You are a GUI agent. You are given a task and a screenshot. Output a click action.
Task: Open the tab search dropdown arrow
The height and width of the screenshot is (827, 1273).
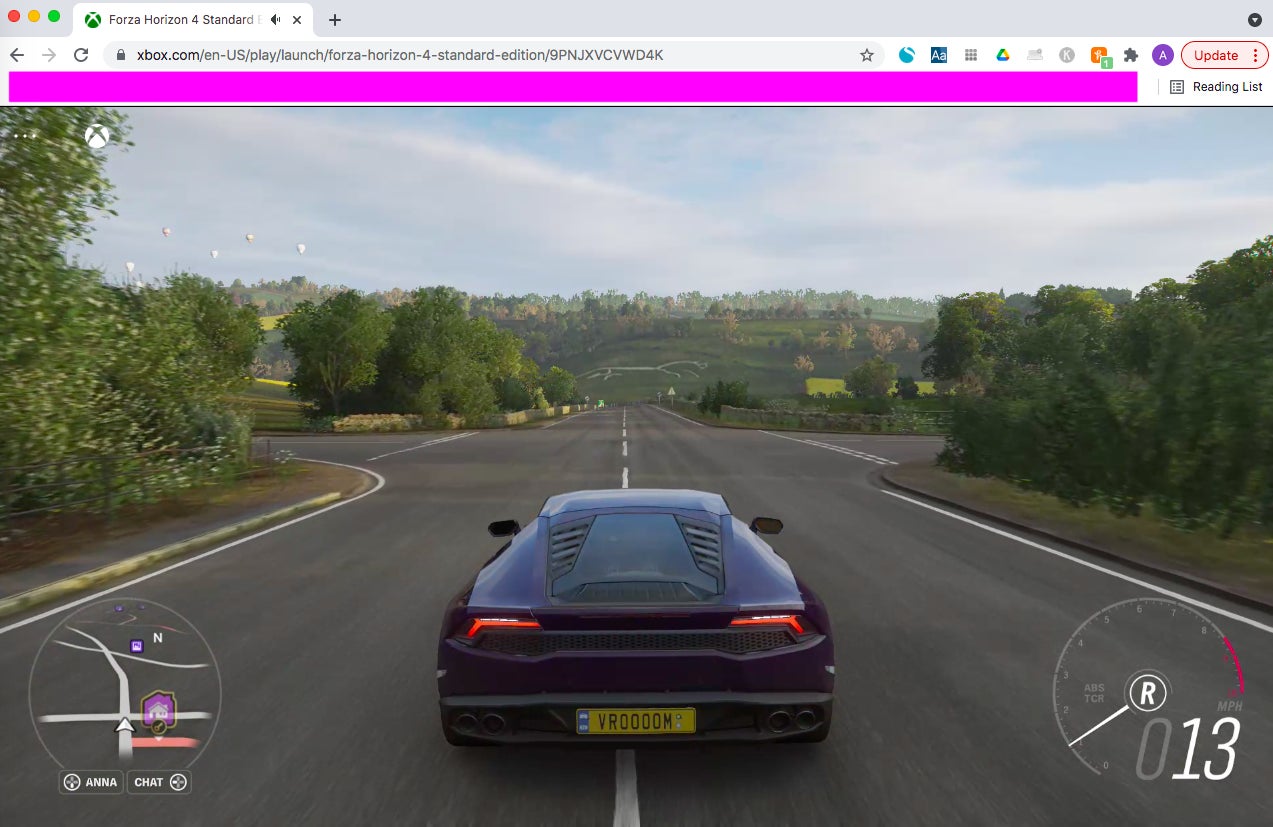click(x=1254, y=20)
